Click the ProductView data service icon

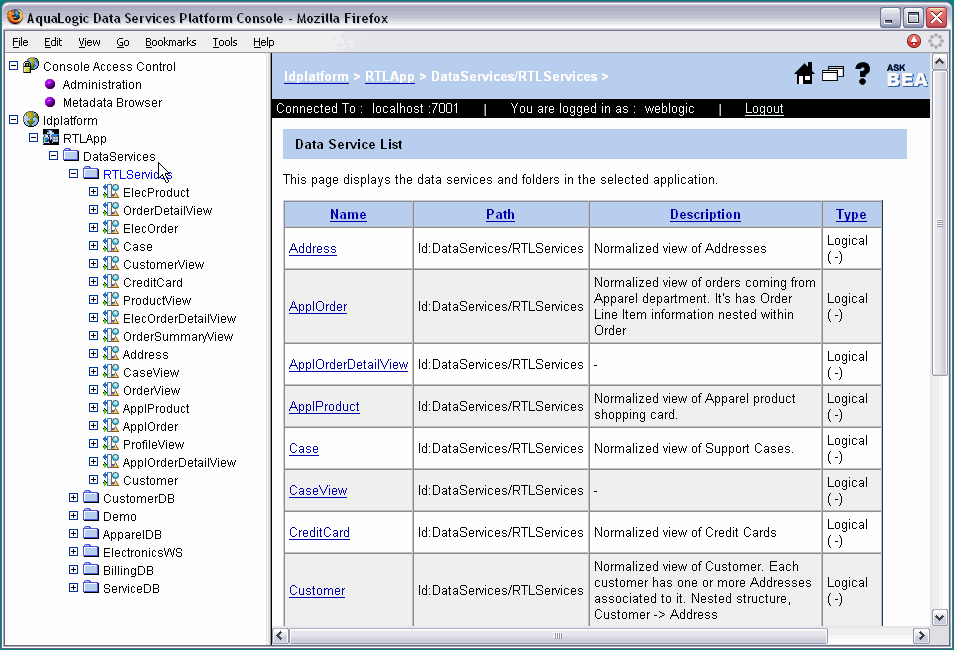pos(111,299)
